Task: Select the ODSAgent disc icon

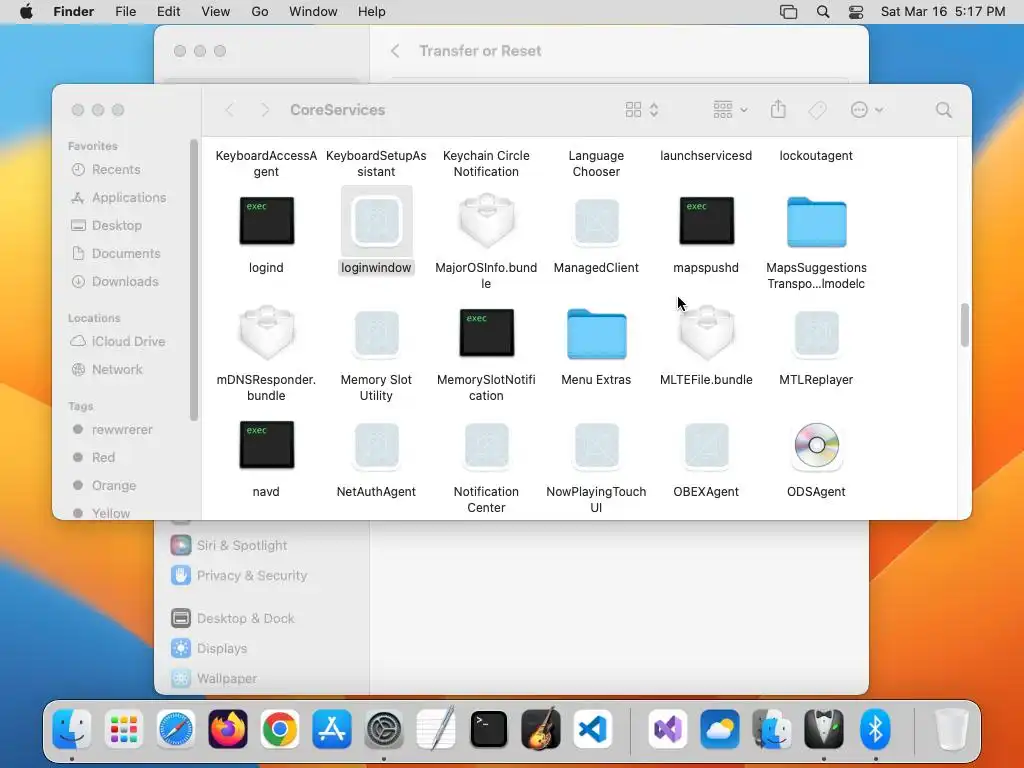Action: 816,445
